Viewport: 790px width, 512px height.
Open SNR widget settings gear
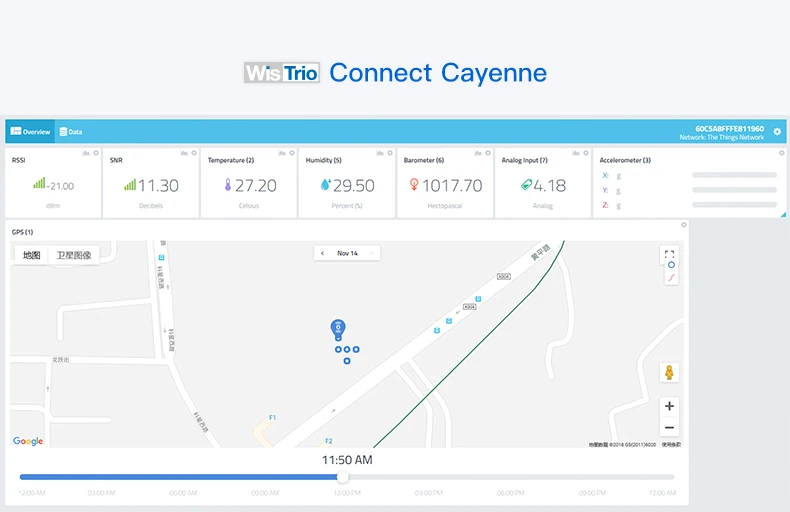(x=194, y=153)
